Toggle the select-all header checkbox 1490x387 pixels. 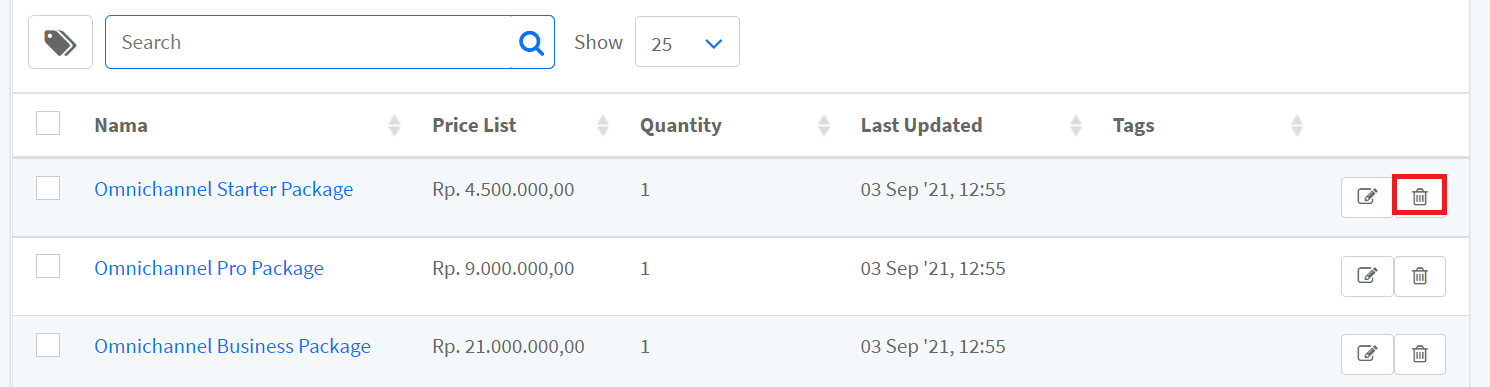[48, 123]
